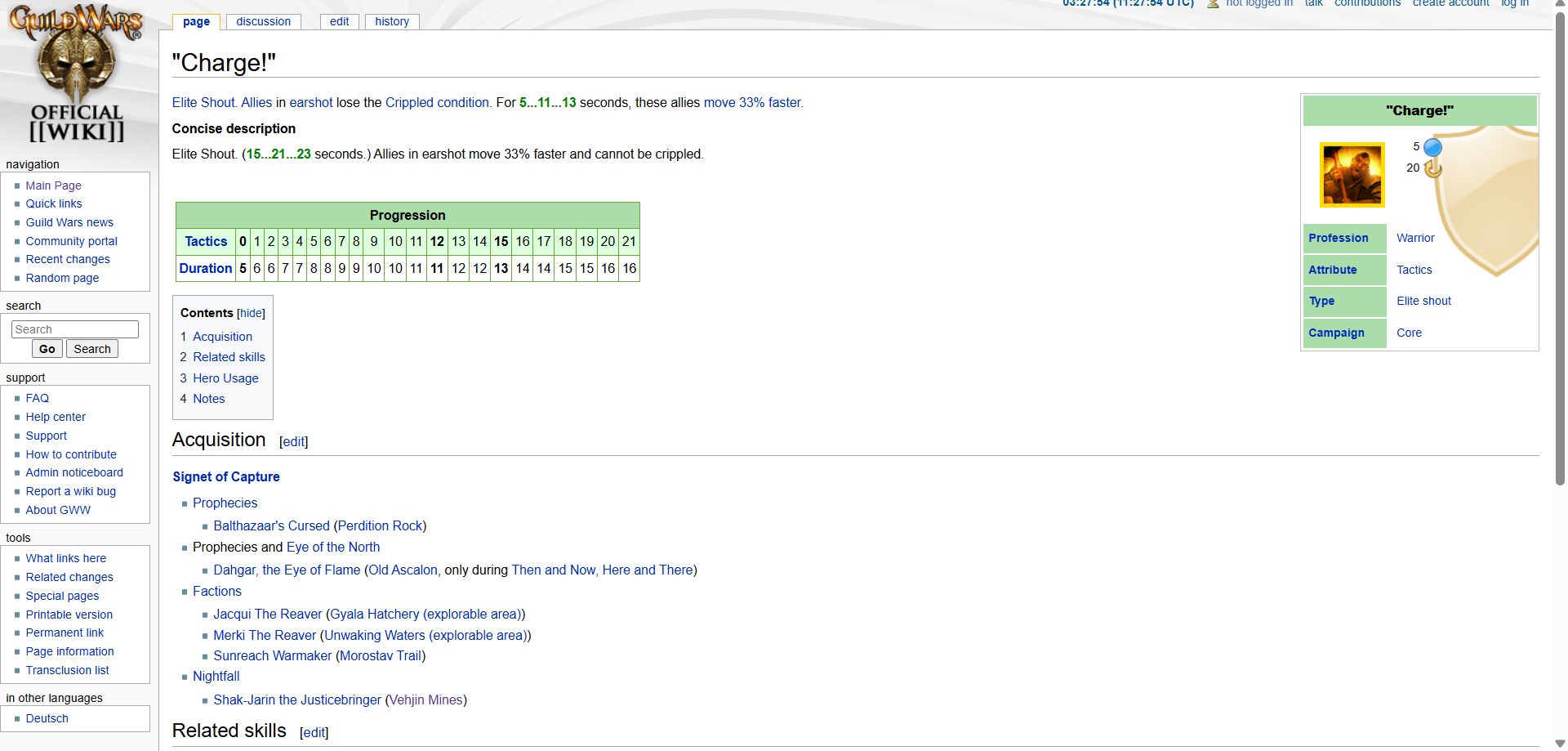
Task: Go to a Random page
Action: tap(62, 278)
